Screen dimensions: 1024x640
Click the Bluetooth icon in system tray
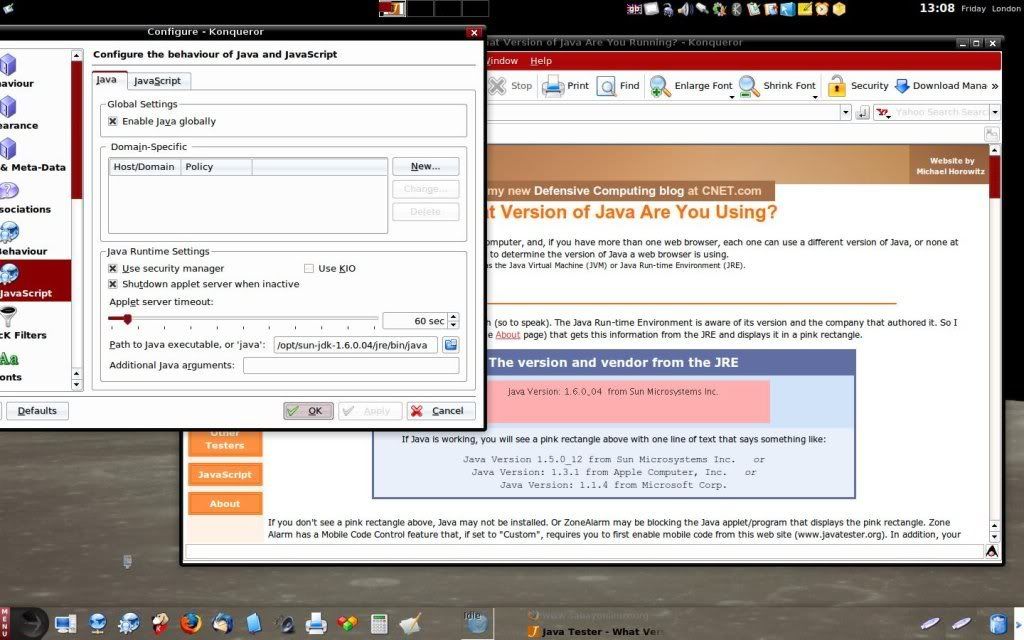(736, 8)
